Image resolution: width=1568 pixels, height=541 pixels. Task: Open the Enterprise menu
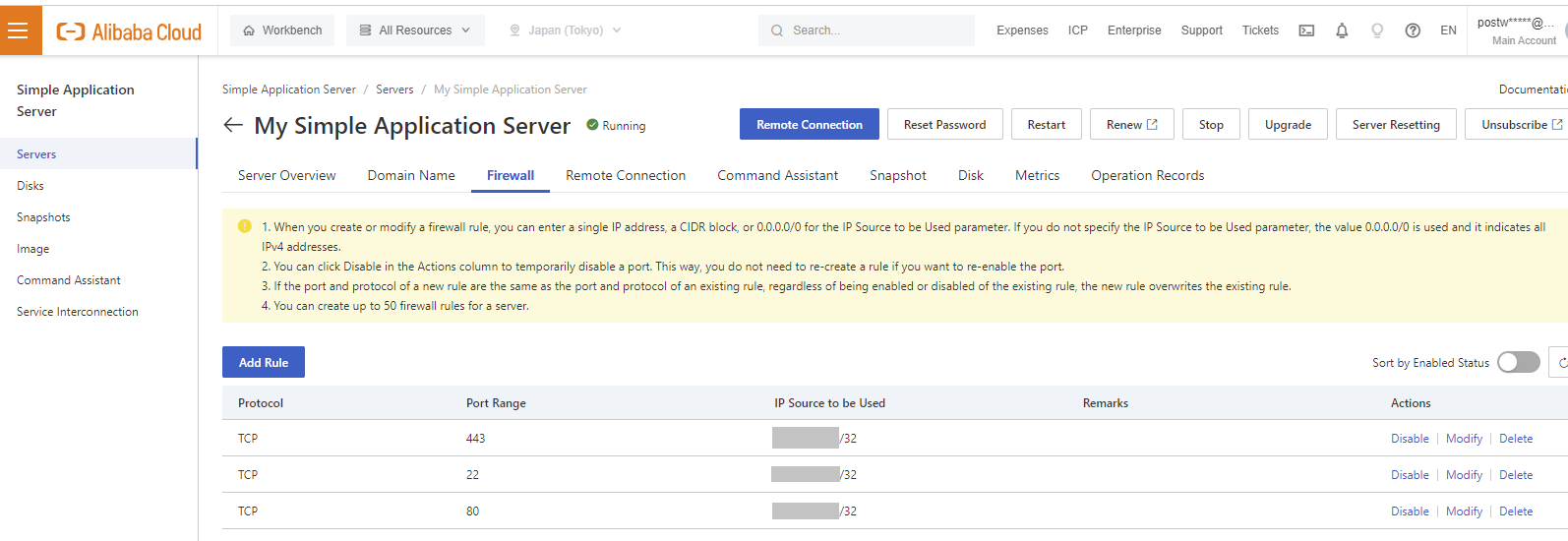(1134, 30)
